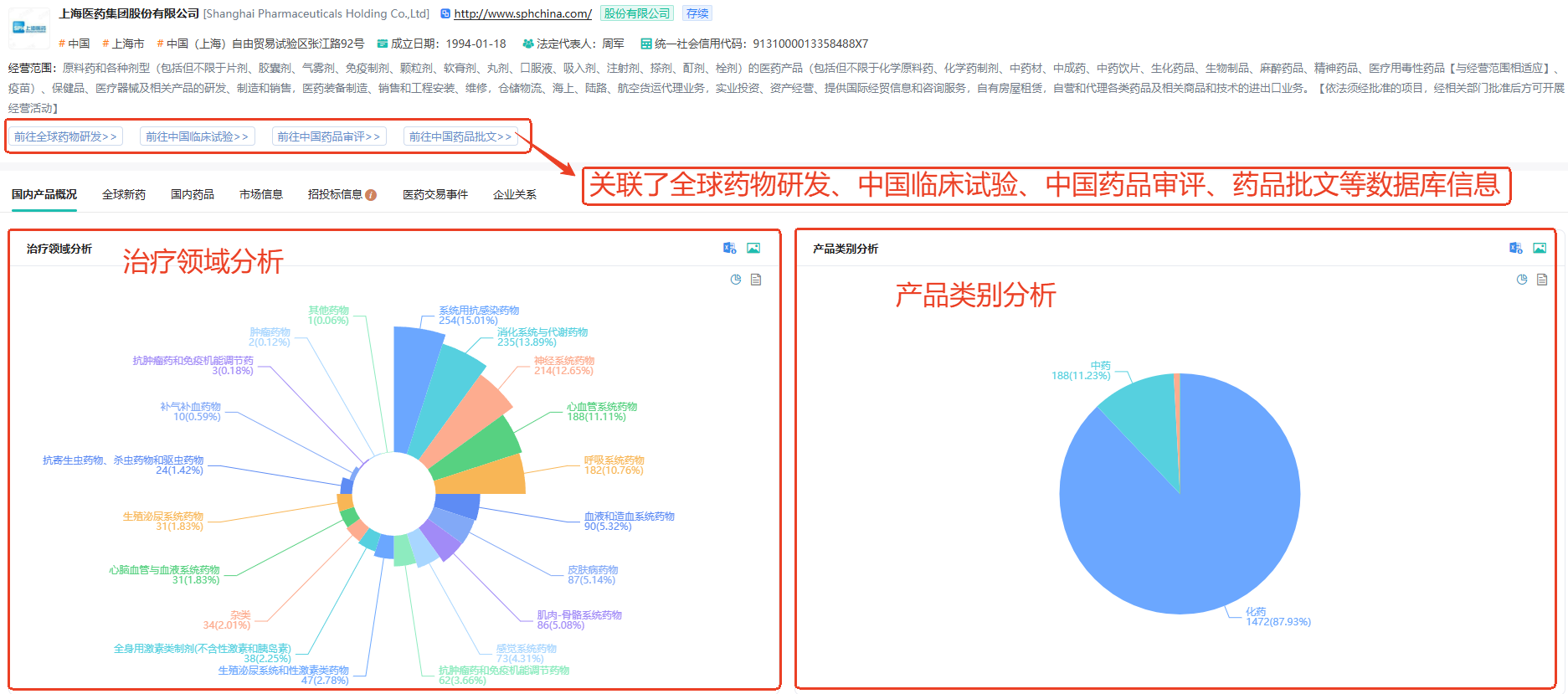Show 治疗领域分析 panel as data table

pyautogui.click(x=756, y=280)
